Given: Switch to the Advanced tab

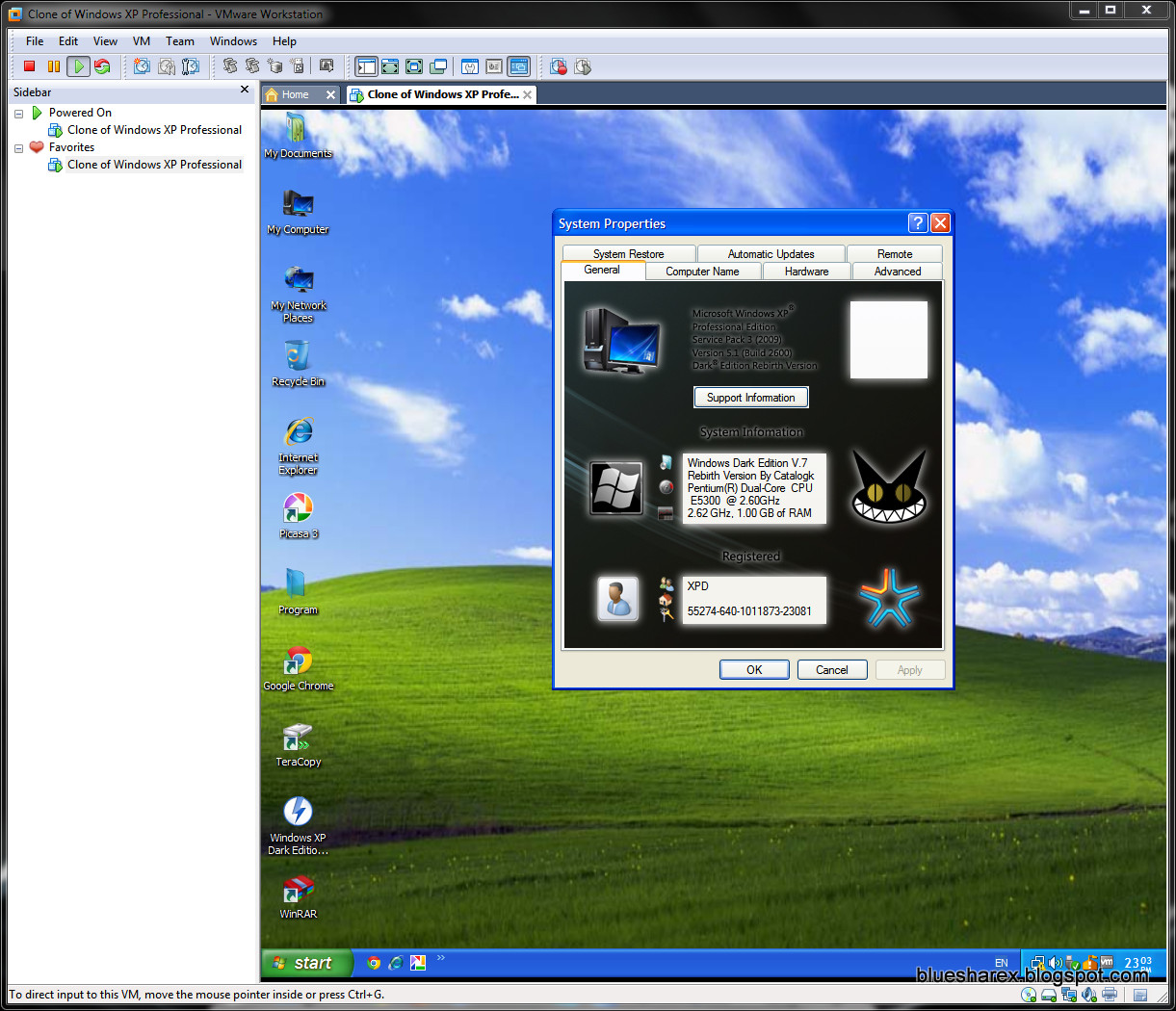Looking at the screenshot, I should pyautogui.click(x=898, y=272).
